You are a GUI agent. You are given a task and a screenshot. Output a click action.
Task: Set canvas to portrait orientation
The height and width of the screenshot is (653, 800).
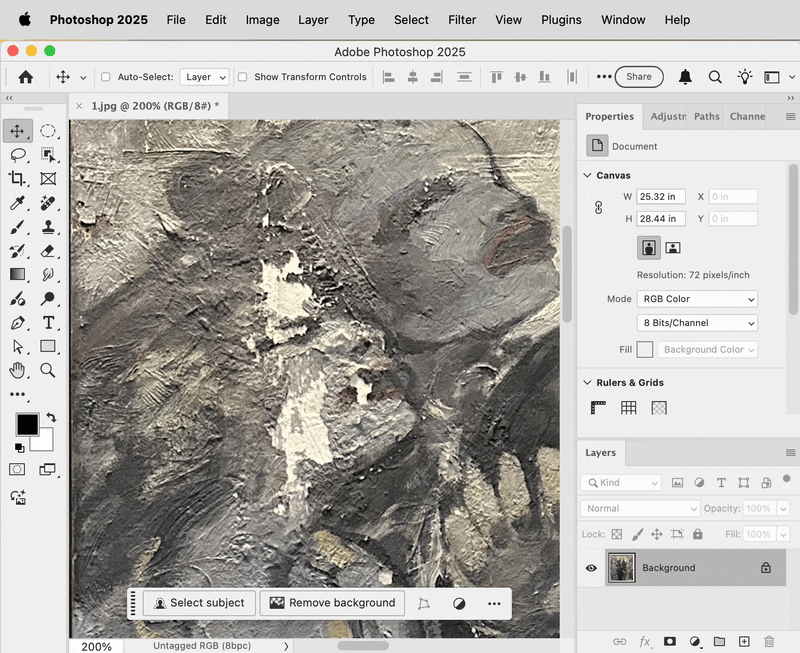(x=649, y=248)
